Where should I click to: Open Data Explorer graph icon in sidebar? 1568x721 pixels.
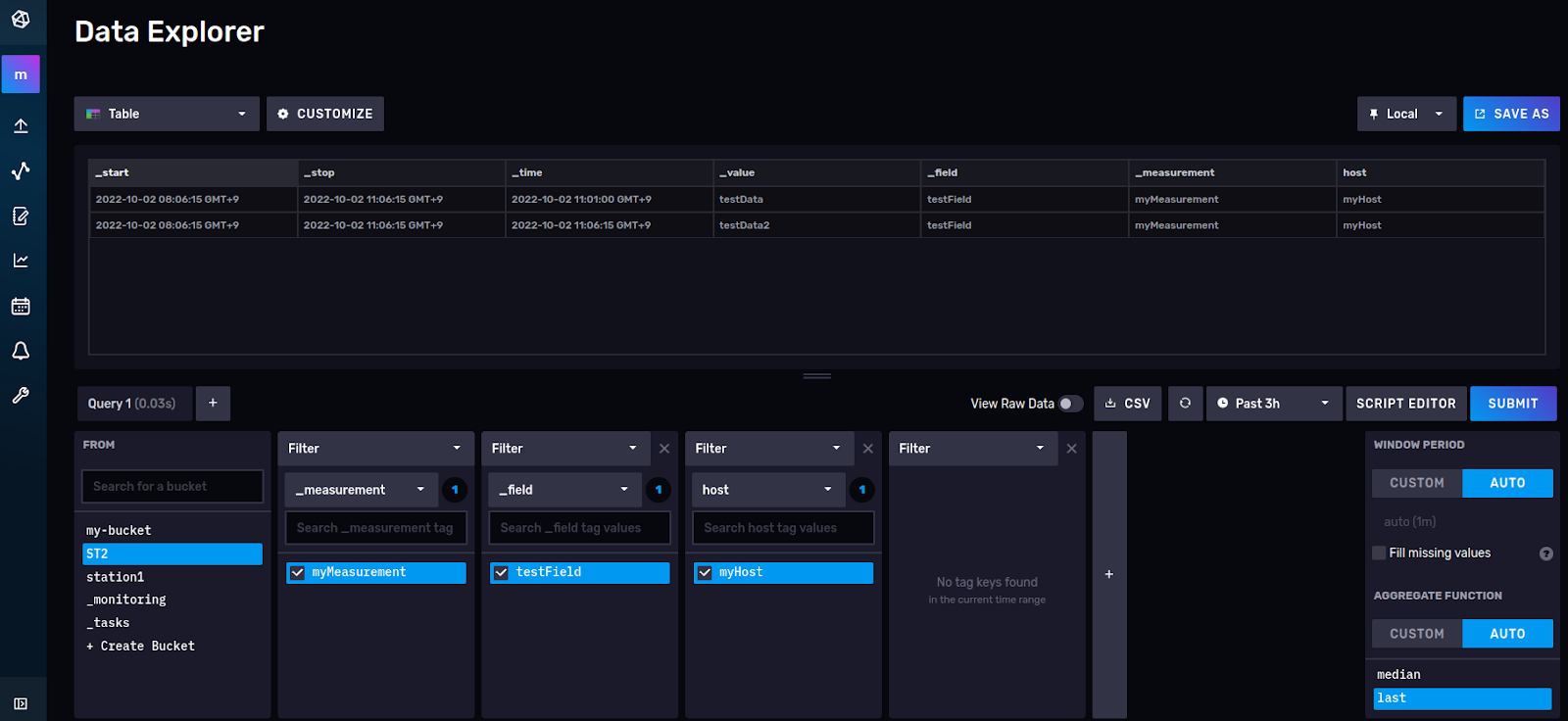pyautogui.click(x=21, y=170)
